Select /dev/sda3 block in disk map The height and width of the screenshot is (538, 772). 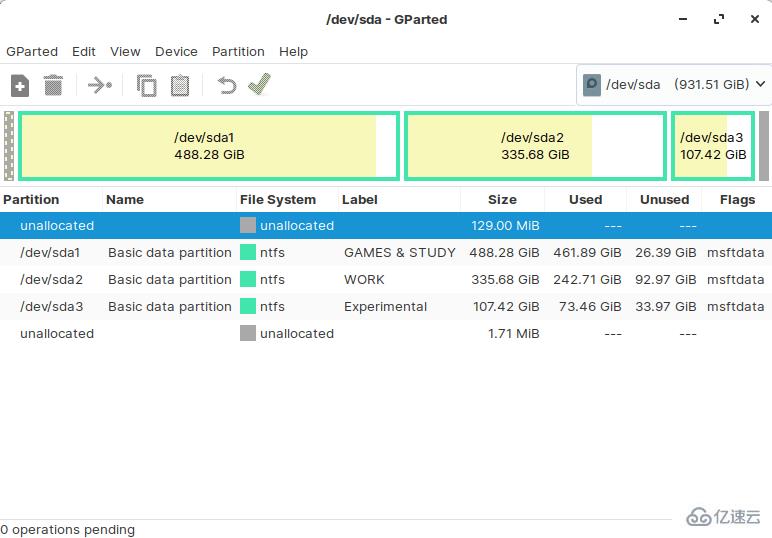pyautogui.click(x=713, y=146)
